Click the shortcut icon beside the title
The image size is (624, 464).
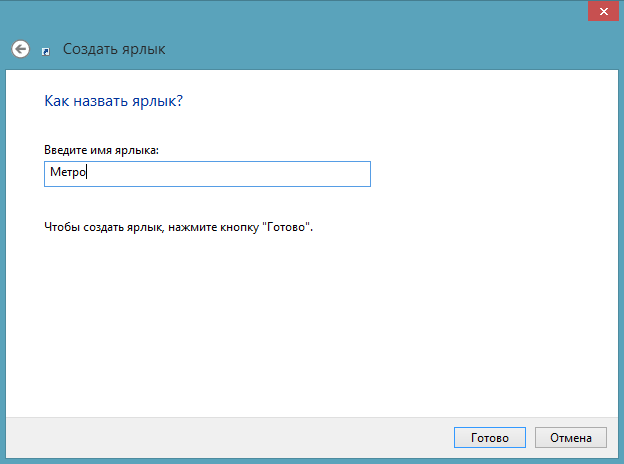46,52
